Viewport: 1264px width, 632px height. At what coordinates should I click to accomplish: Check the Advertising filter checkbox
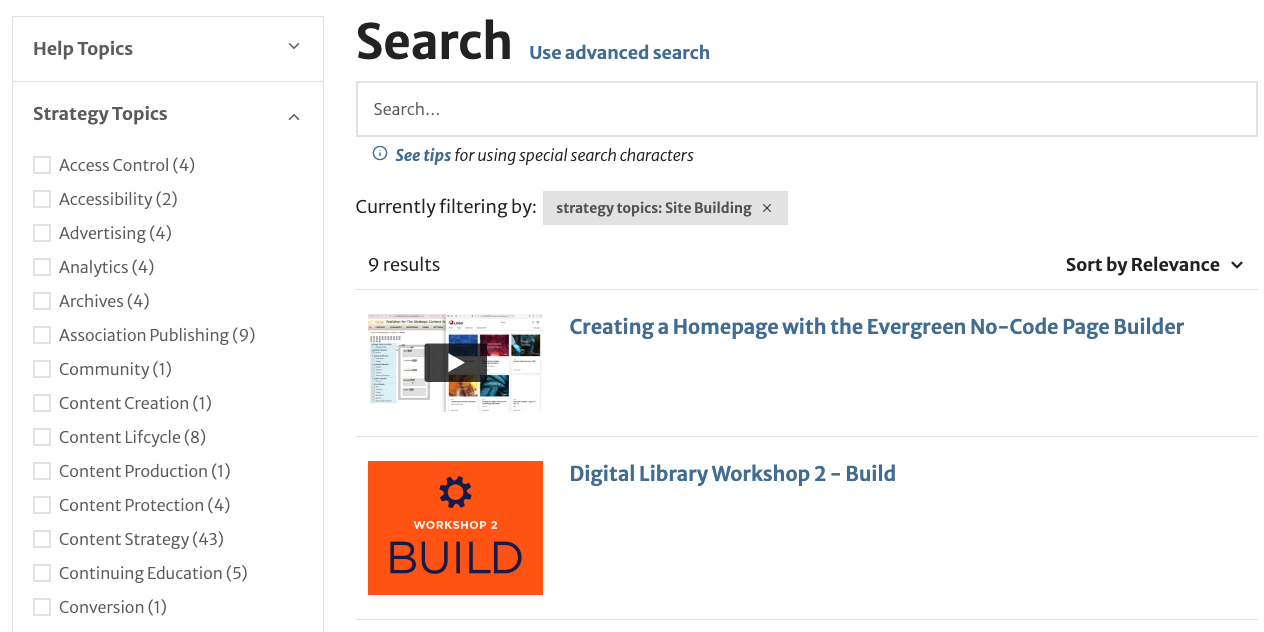click(42, 233)
